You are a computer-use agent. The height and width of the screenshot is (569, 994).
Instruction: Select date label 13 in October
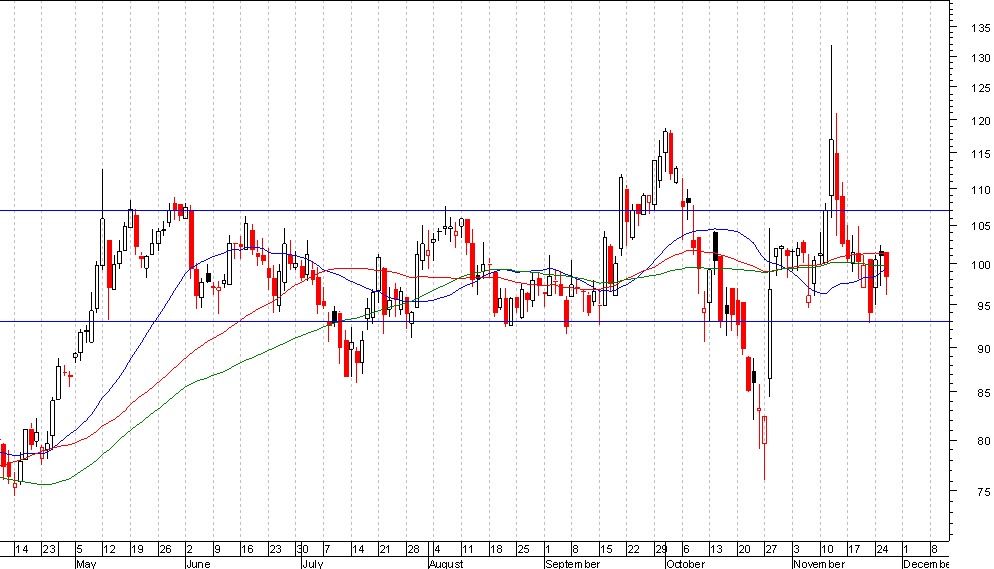716,549
